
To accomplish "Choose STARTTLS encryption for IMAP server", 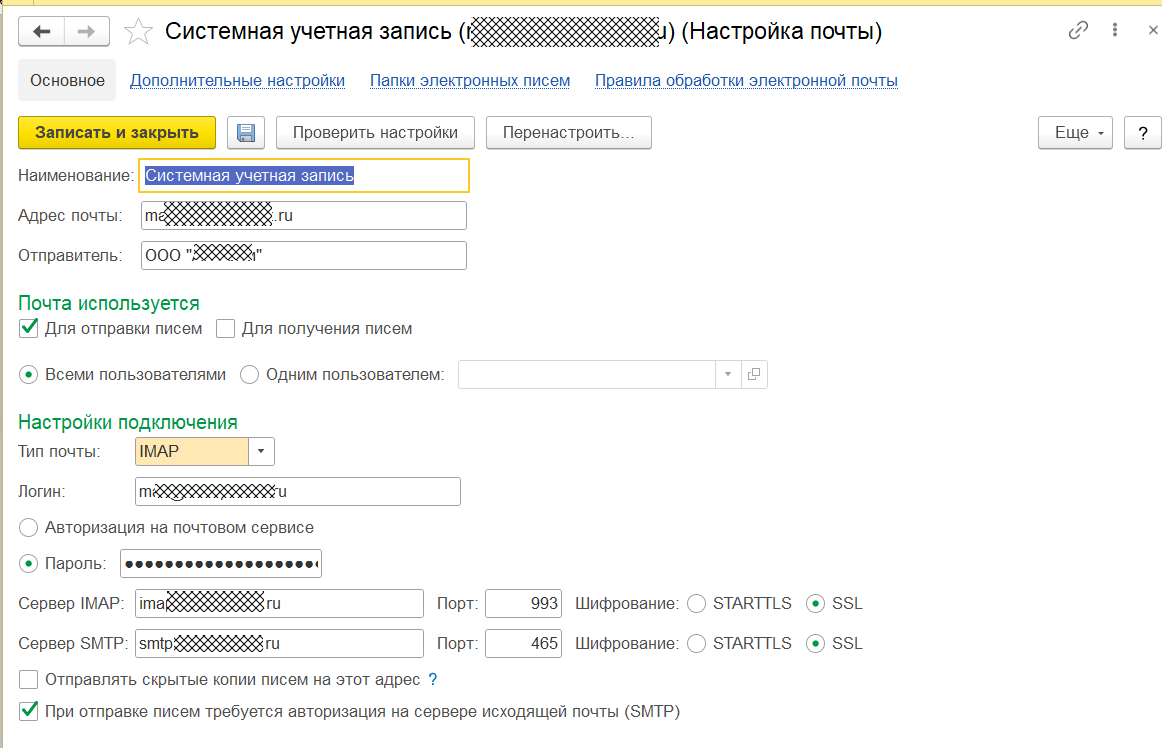I will (698, 604).
